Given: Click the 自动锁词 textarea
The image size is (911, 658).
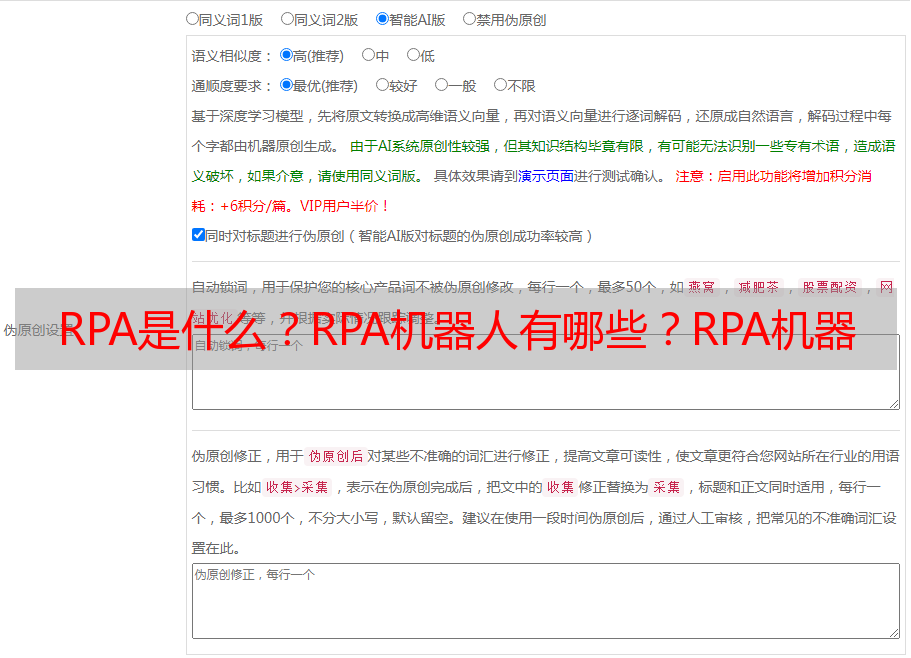Looking at the screenshot, I should [546, 372].
